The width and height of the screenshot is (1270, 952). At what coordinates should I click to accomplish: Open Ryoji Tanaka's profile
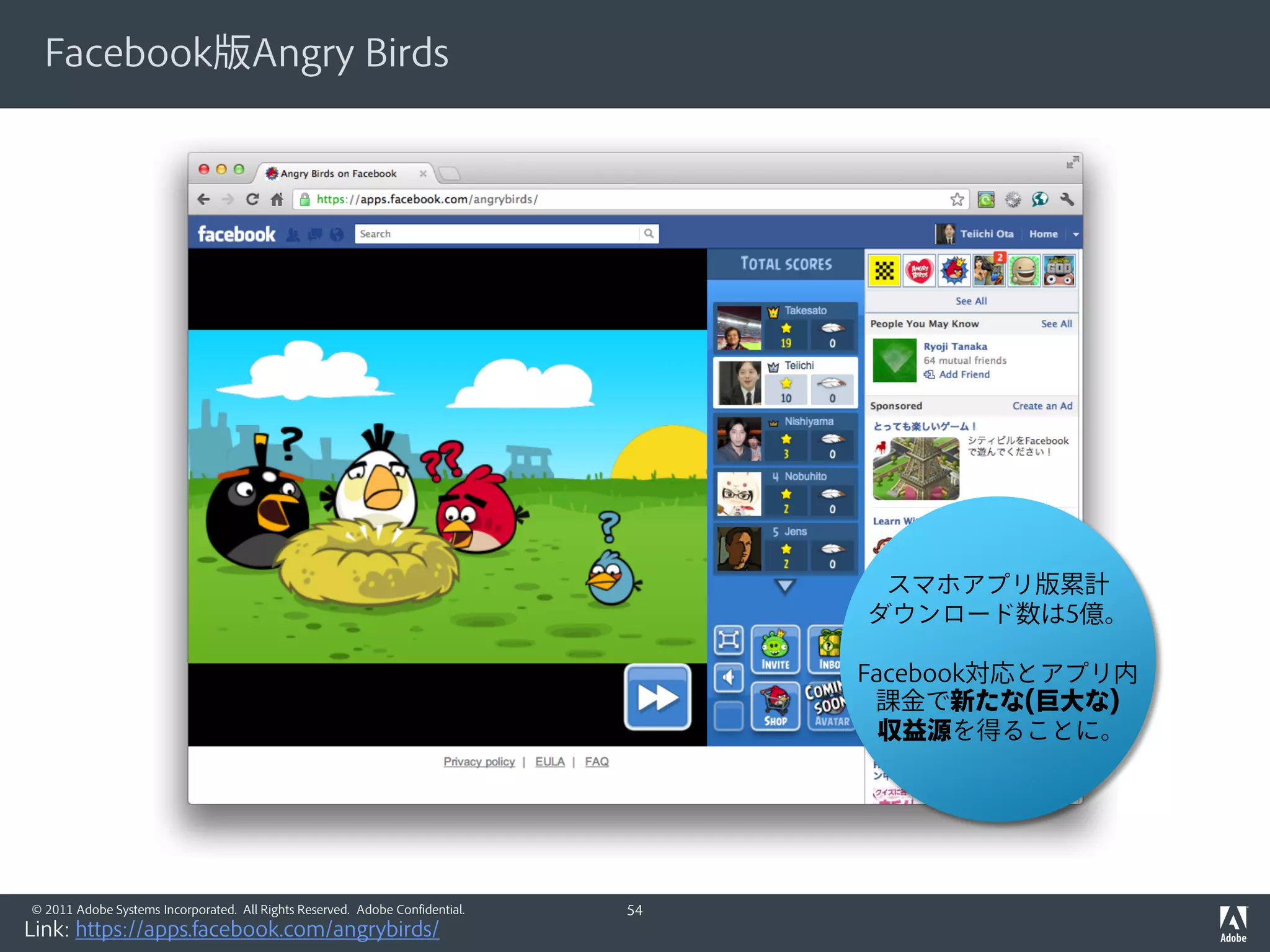pos(955,347)
